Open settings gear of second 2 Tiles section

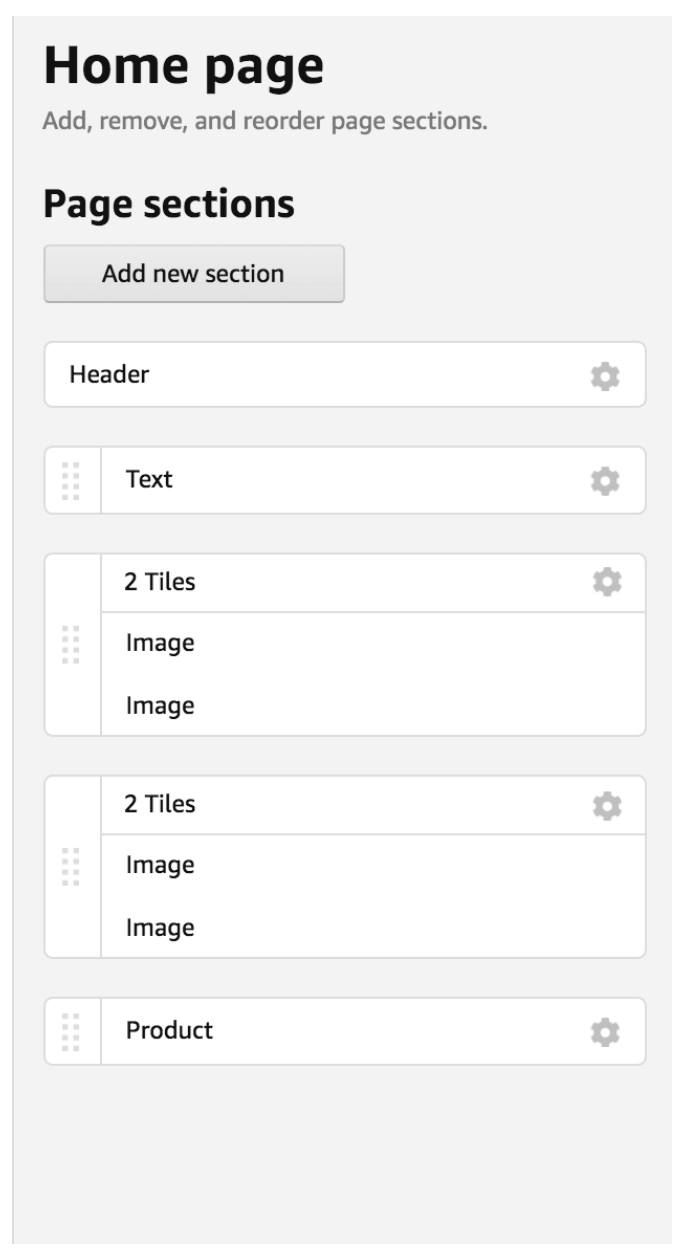click(x=606, y=805)
